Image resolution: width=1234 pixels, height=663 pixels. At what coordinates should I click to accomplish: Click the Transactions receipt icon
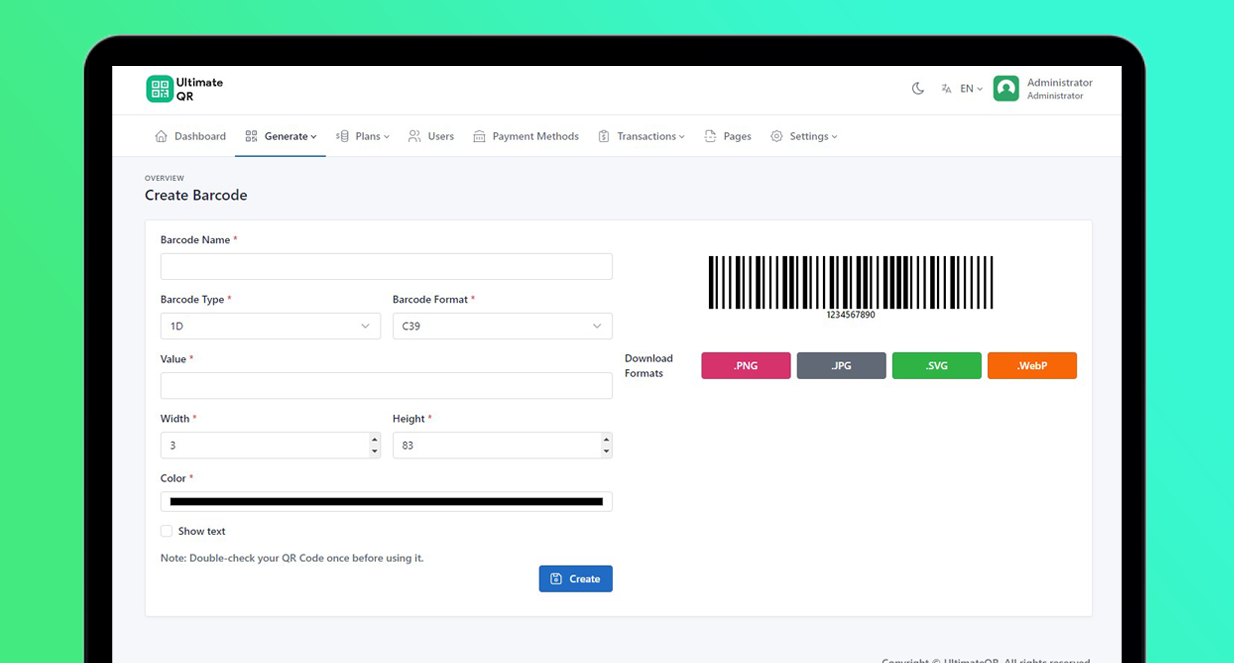pyautogui.click(x=603, y=135)
